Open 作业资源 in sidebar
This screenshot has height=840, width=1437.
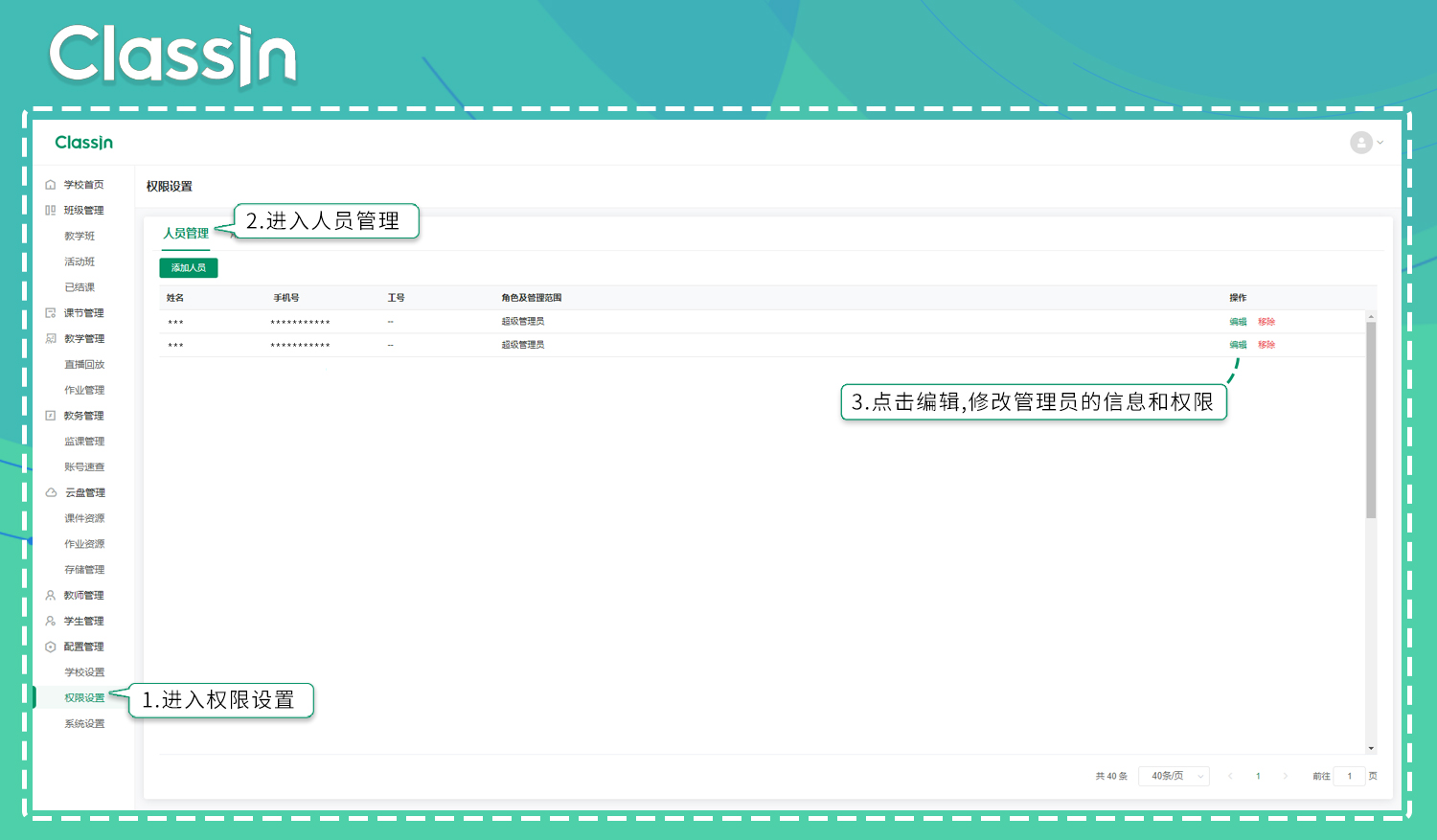(x=84, y=544)
